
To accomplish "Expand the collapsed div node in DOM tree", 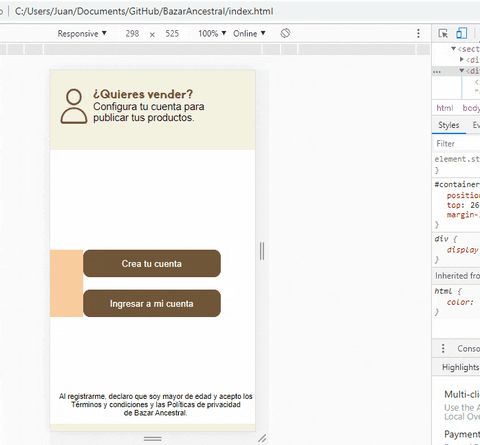I will pyautogui.click(x=462, y=59).
